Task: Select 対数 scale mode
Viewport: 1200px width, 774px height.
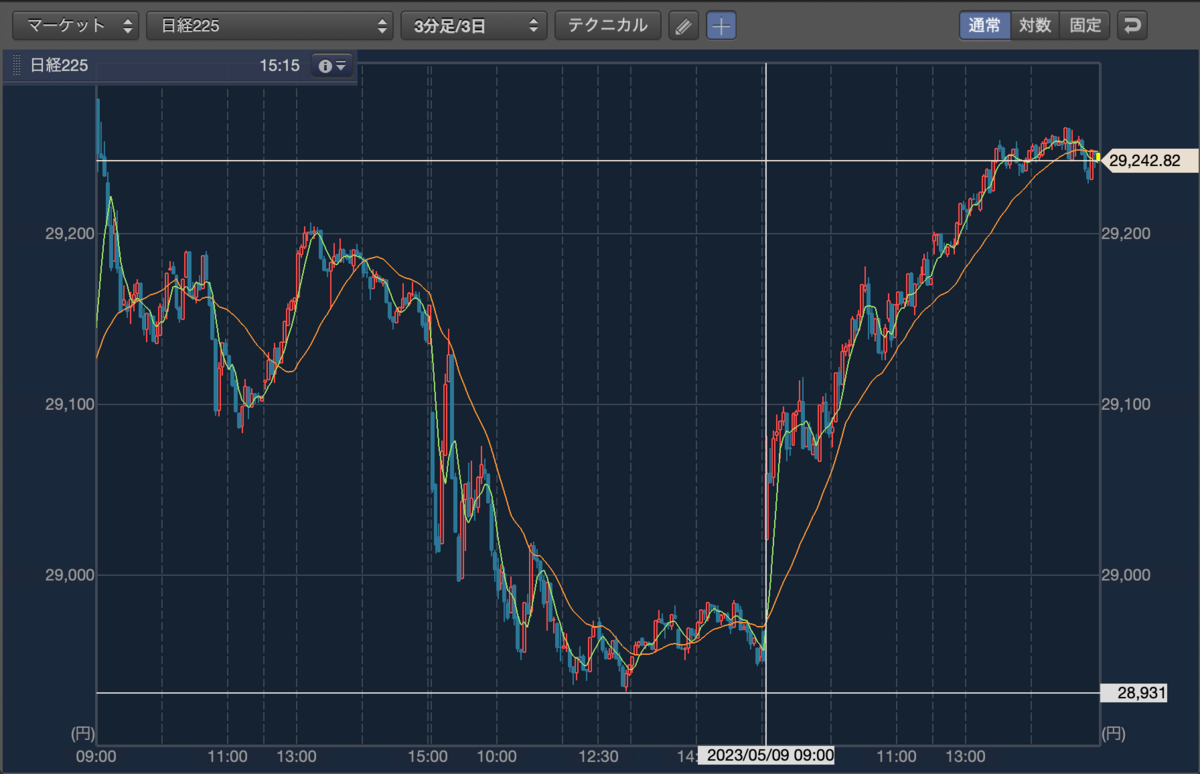Action: (x=1035, y=25)
